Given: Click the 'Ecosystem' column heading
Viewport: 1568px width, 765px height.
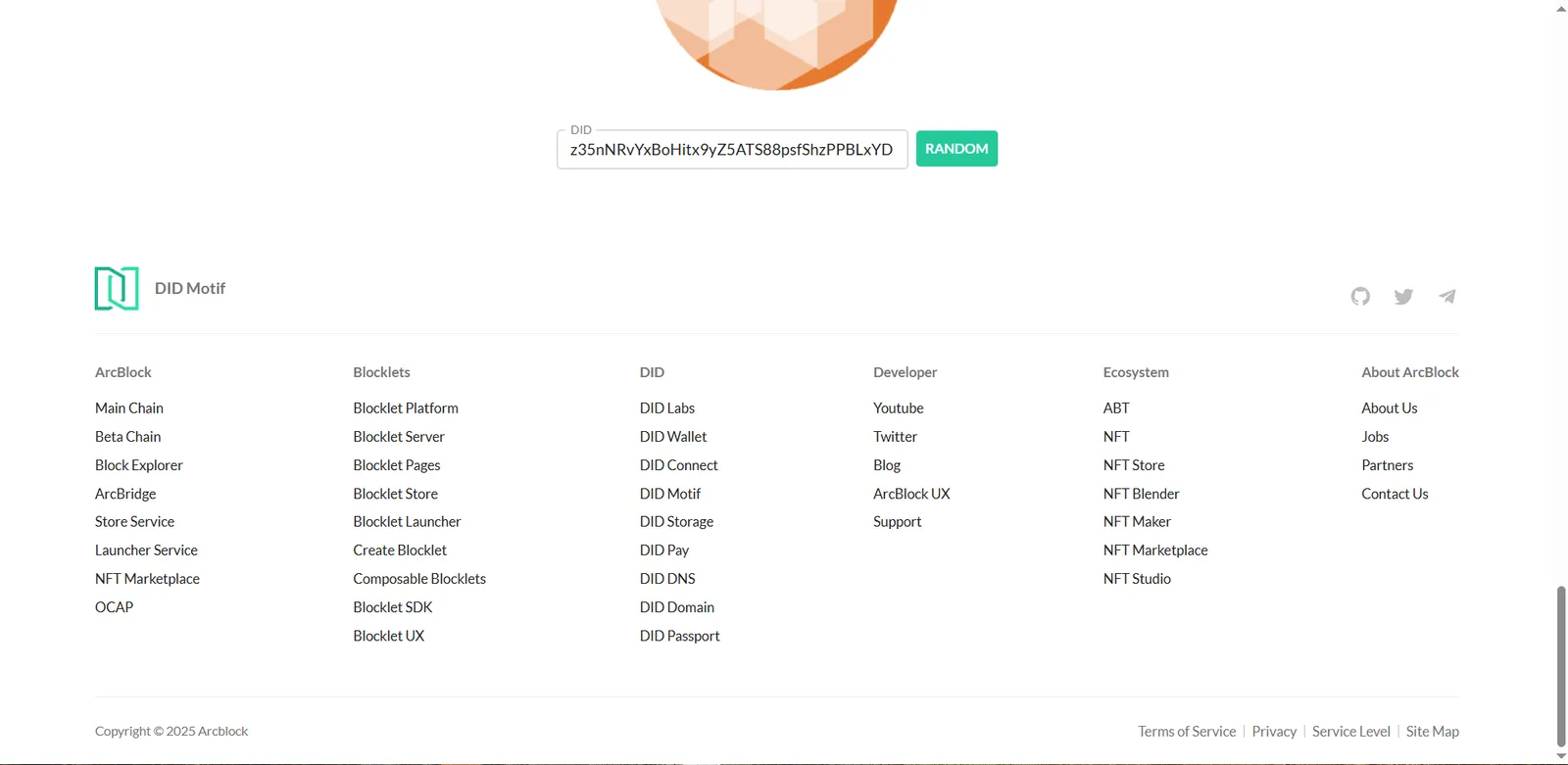Looking at the screenshot, I should coord(1136,372).
